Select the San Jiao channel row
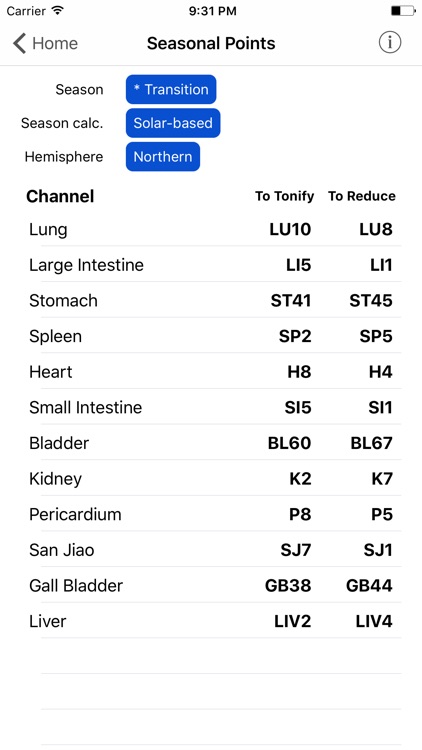Viewport: 422px width, 750px height. click(x=211, y=550)
